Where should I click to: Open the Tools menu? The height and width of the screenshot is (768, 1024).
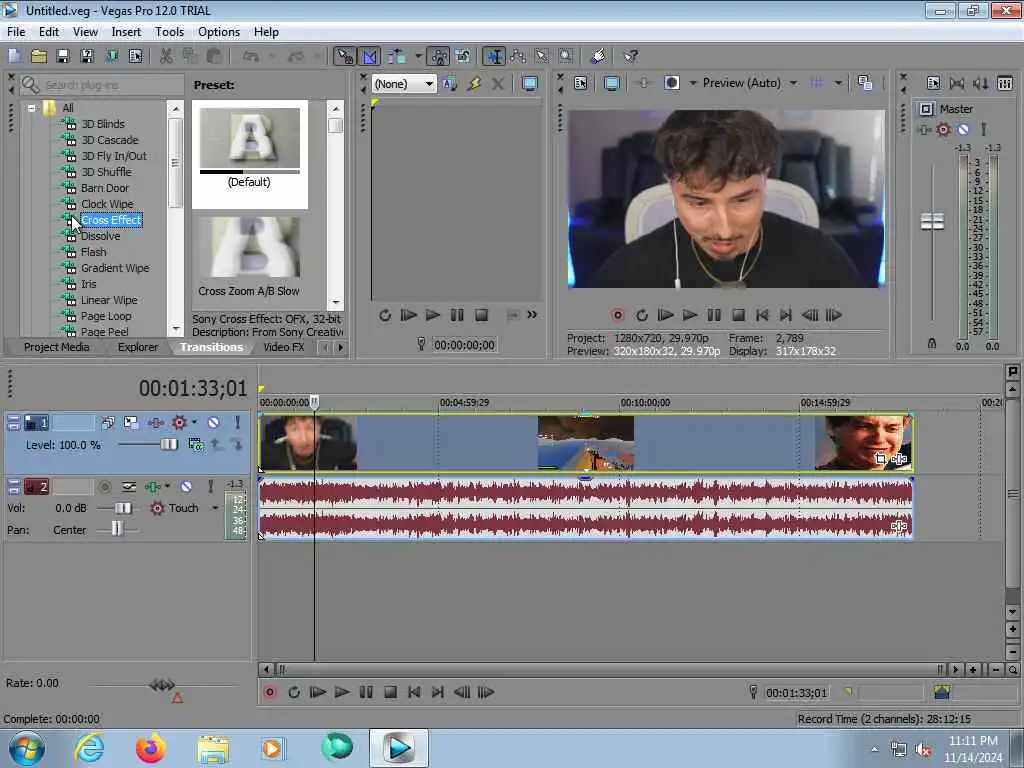tap(169, 32)
